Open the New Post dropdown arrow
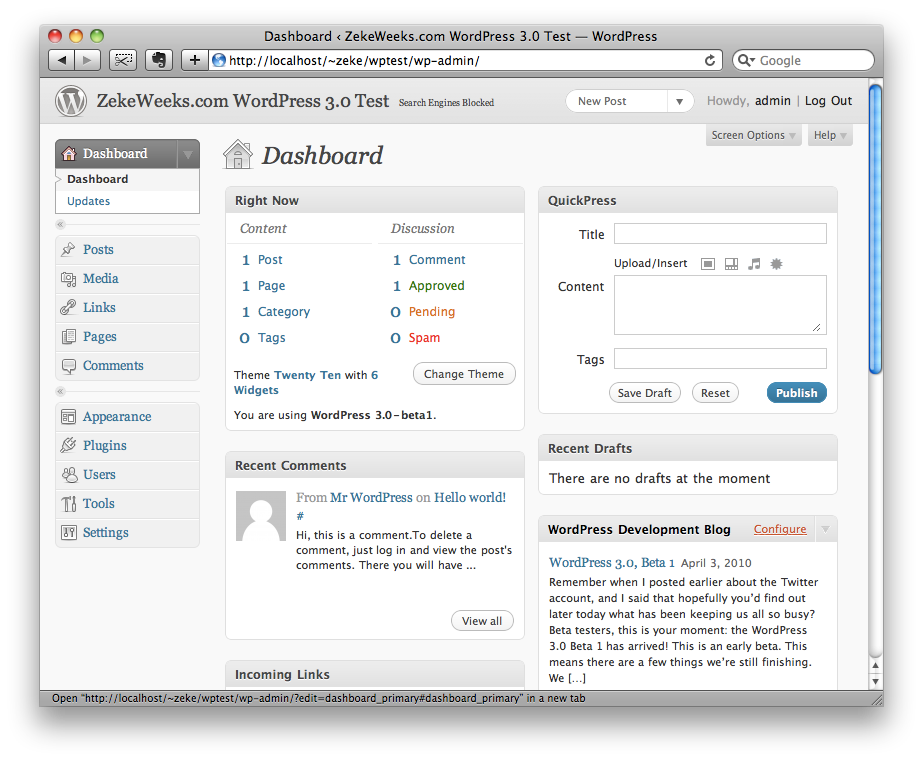This screenshot has width=923, height=761. click(680, 101)
